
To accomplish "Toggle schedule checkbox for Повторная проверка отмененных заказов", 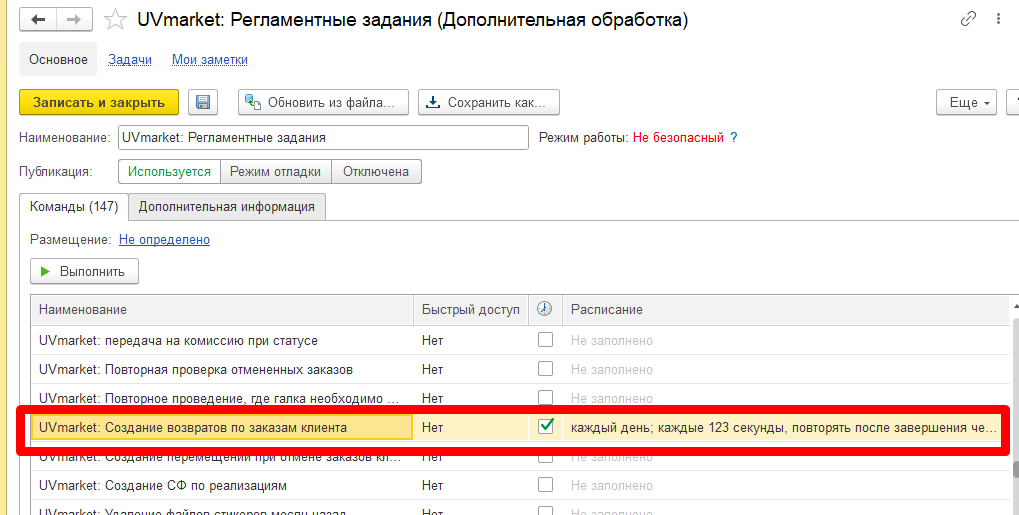I will [x=545, y=369].
